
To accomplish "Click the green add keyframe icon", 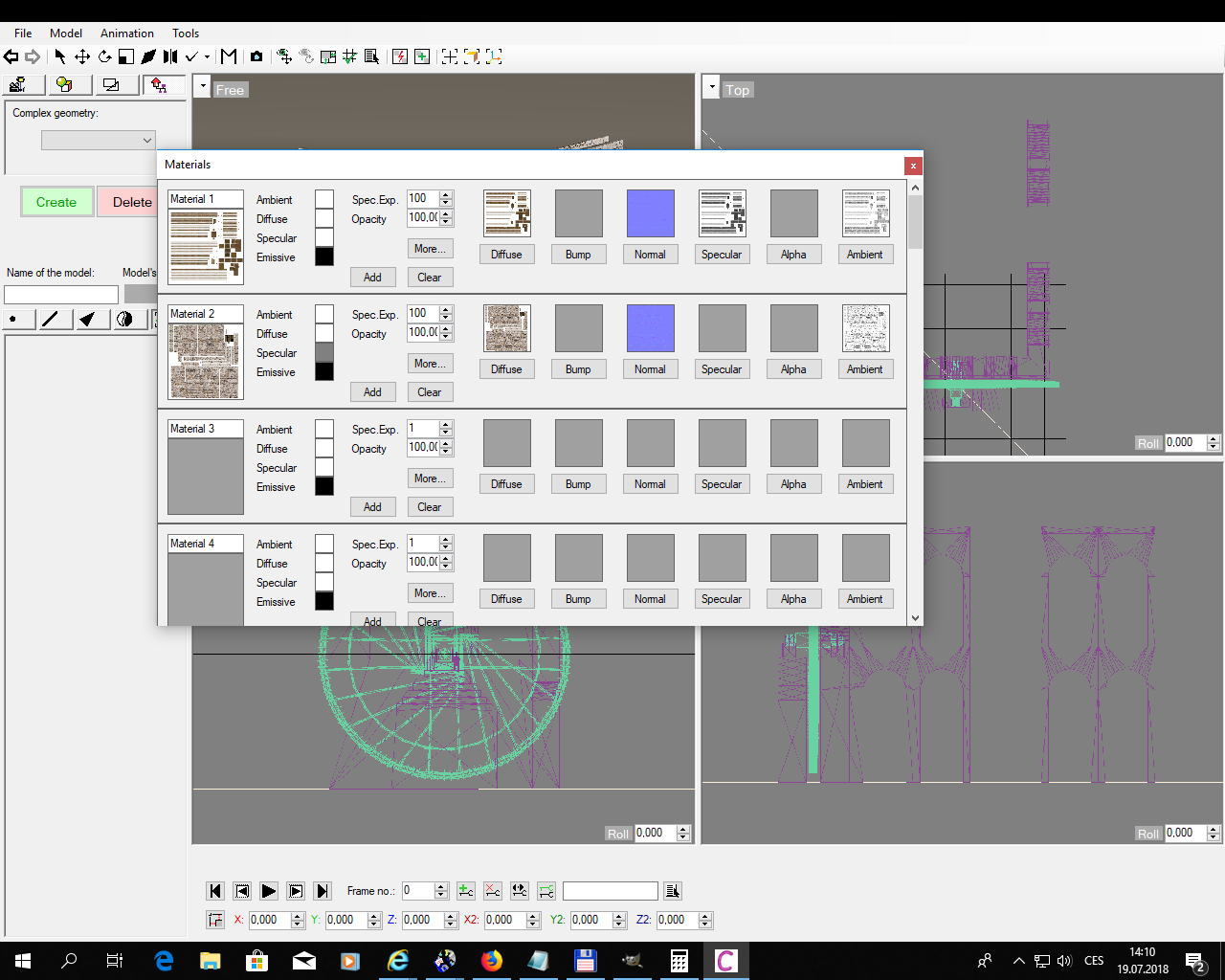I will pyautogui.click(x=466, y=891).
